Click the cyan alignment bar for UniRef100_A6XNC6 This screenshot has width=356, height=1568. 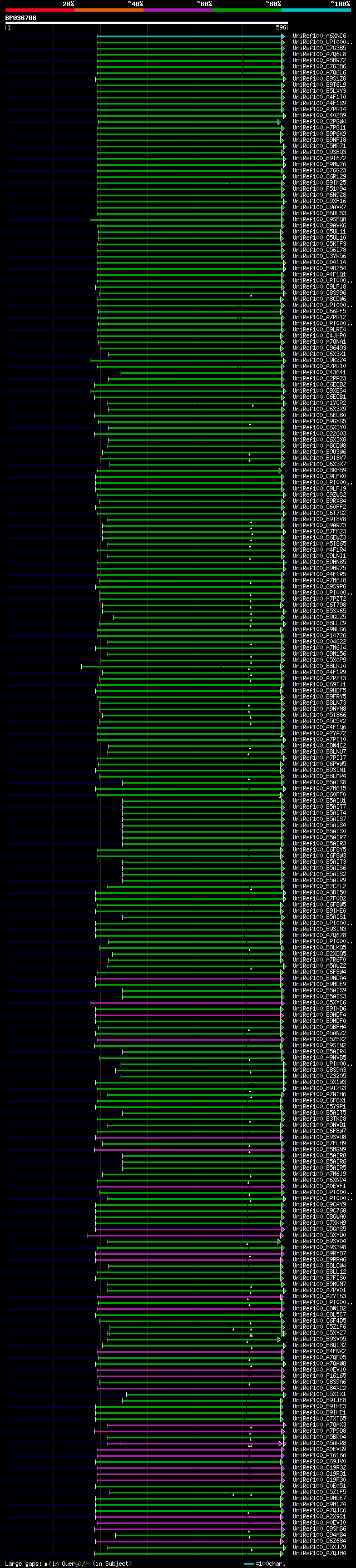(x=190, y=37)
